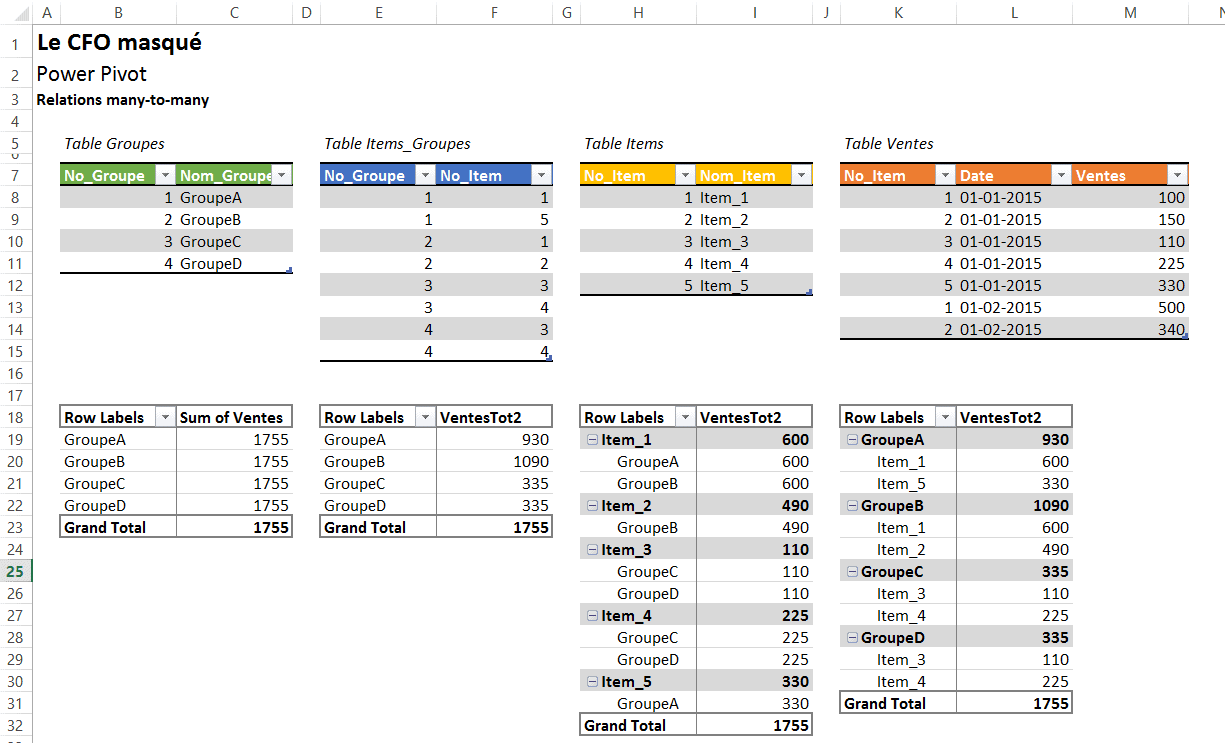Open Row Labels filter of Sum of Ventes pivot
Image resolution: width=1225 pixels, height=743 pixels.
coord(165,418)
